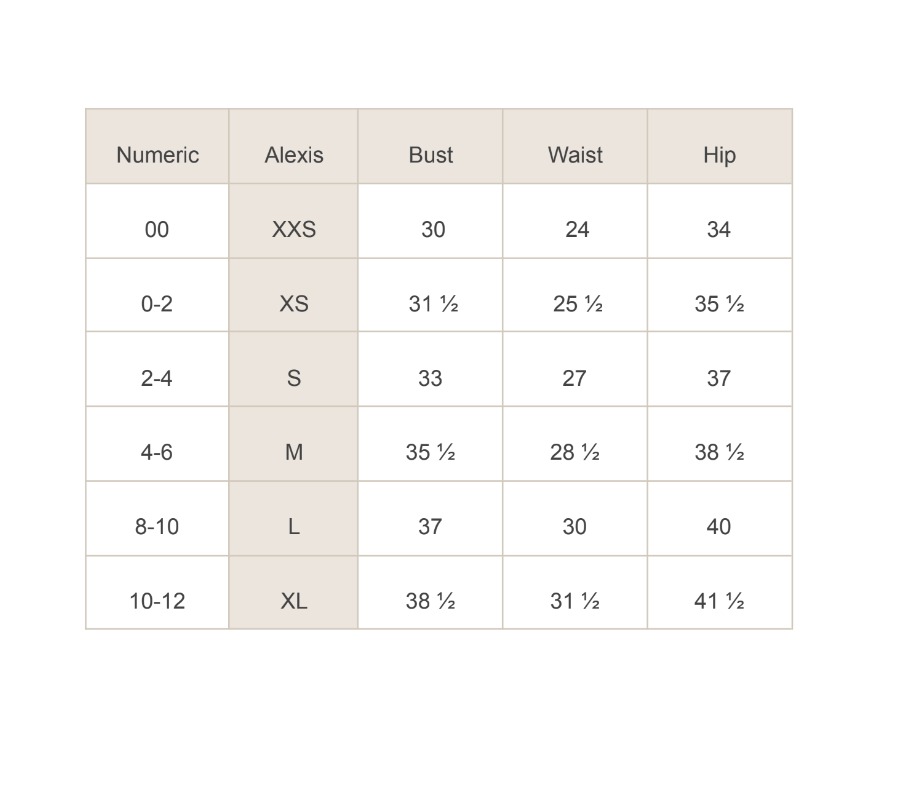Click the XL size cell

click(294, 601)
